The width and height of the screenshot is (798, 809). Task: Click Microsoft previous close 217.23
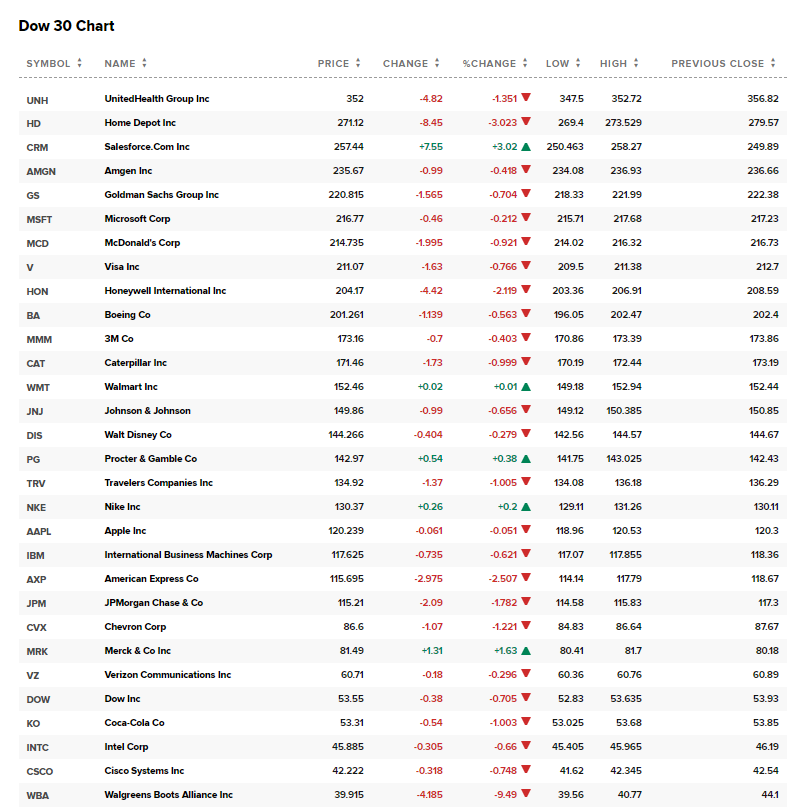[764, 219]
